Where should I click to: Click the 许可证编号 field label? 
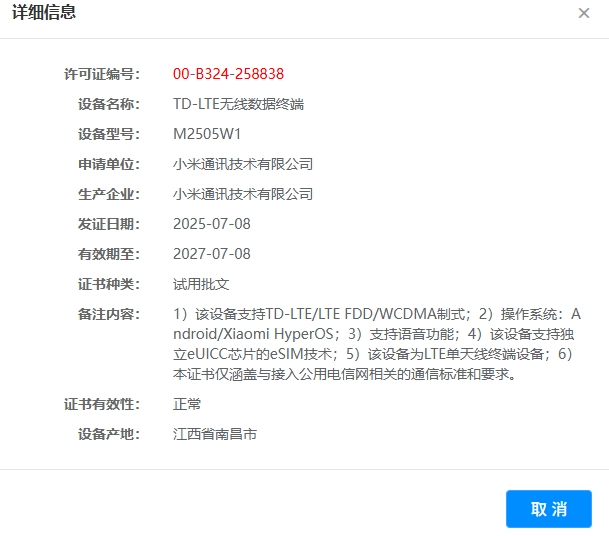click(102, 74)
